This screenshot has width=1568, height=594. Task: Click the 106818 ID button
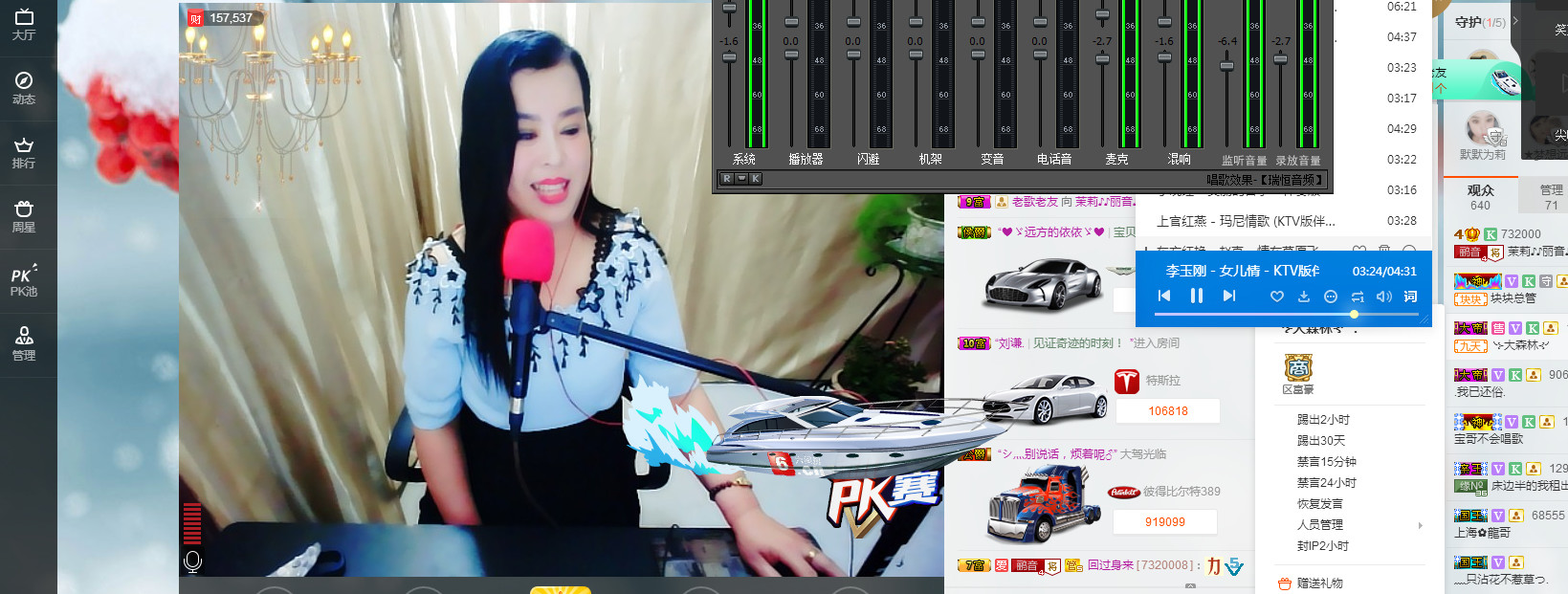click(1168, 411)
